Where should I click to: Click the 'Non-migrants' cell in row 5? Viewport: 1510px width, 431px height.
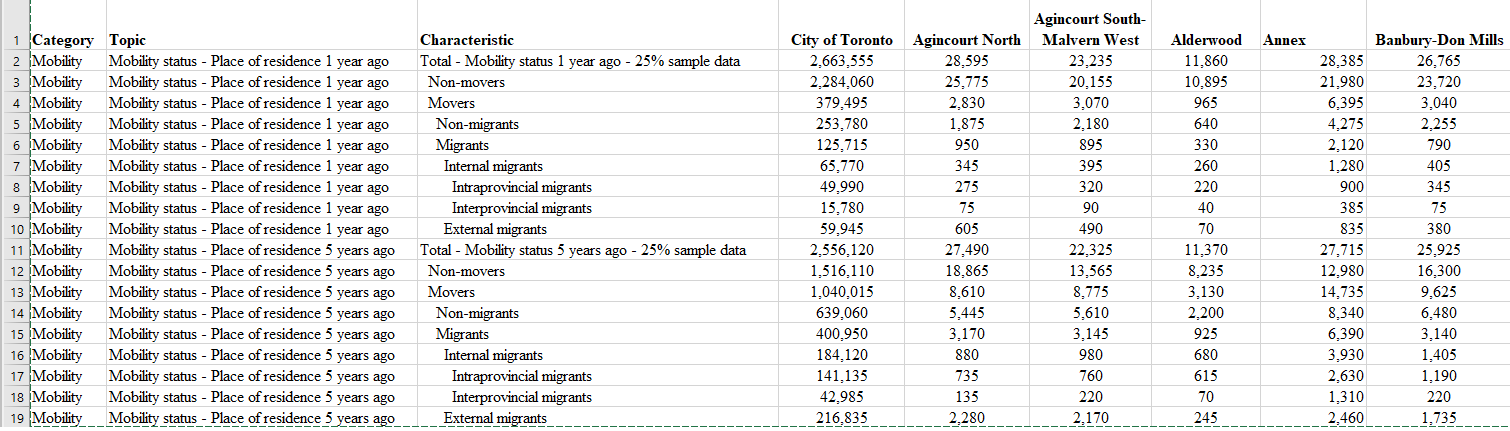coord(597,124)
